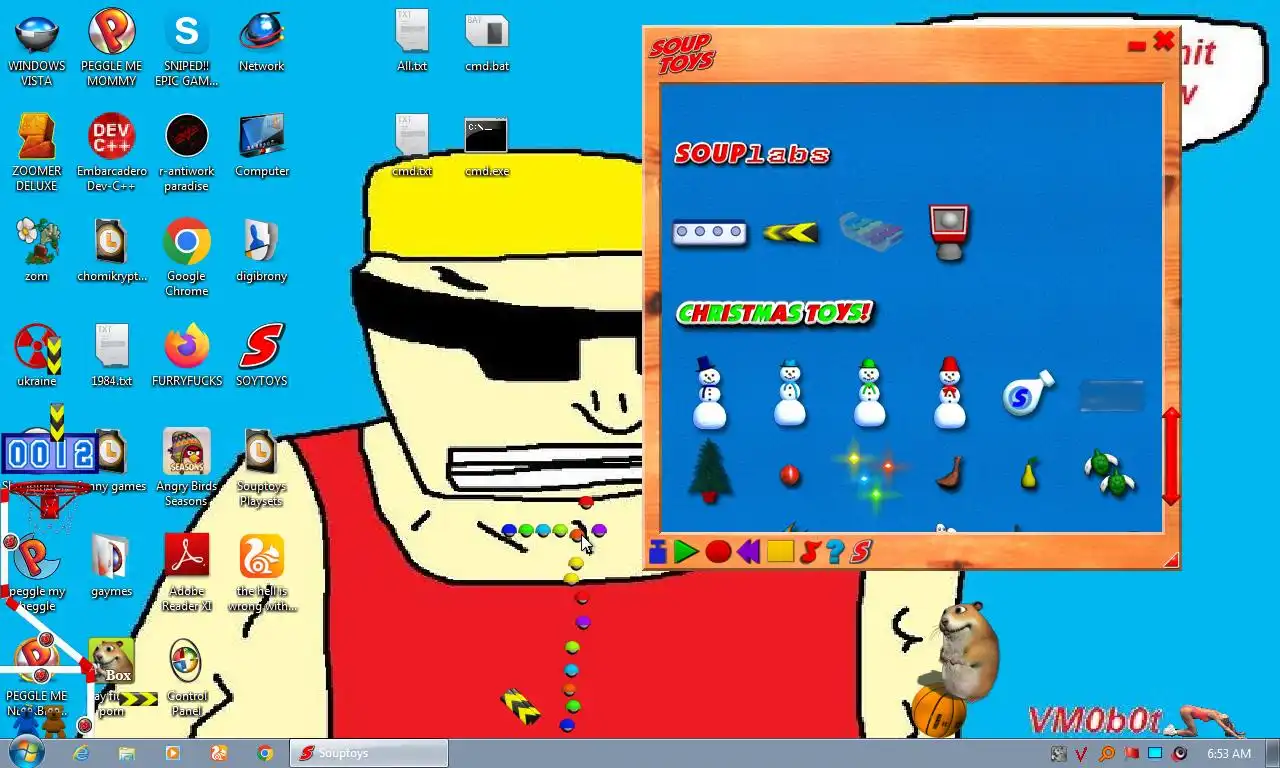Click the red flag icon in the system tray
1280x768 pixels.
(x=1131, y=754)
